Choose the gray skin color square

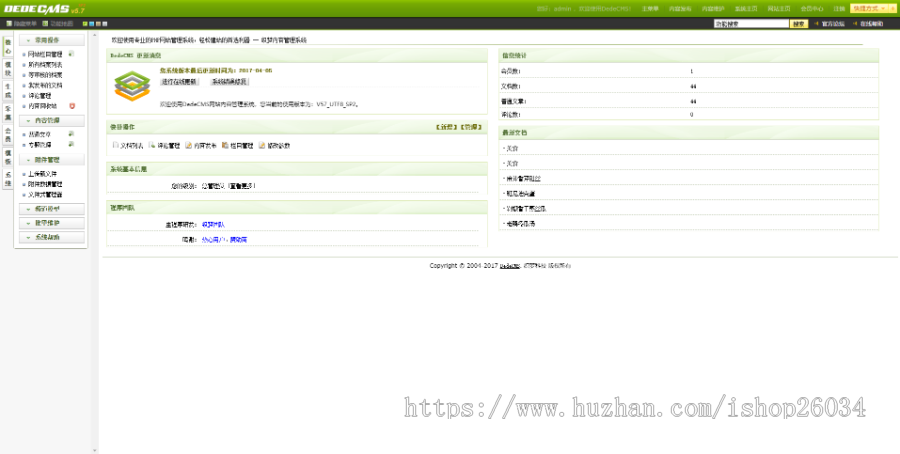105,24
